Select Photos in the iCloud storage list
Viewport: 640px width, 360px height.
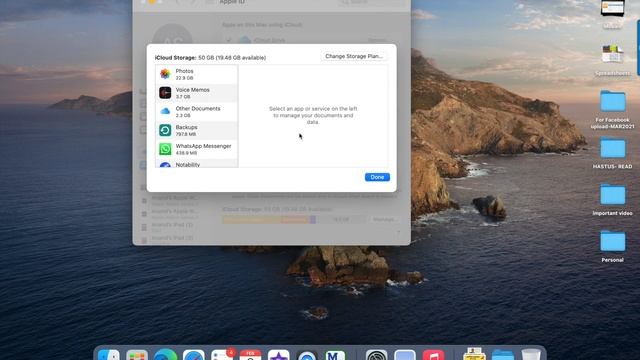tap(196, 74)
